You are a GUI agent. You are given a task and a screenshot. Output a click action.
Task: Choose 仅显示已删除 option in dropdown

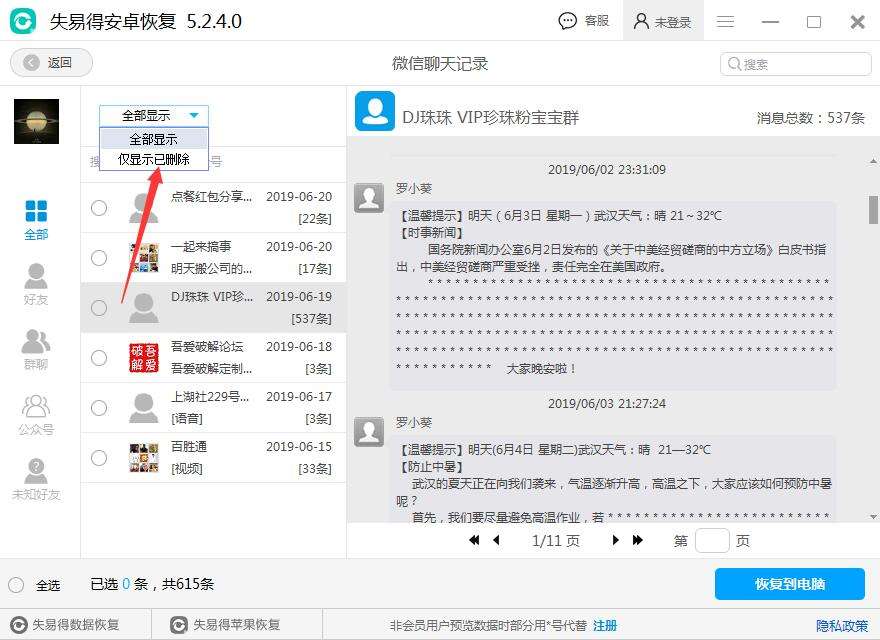(154, 159)
